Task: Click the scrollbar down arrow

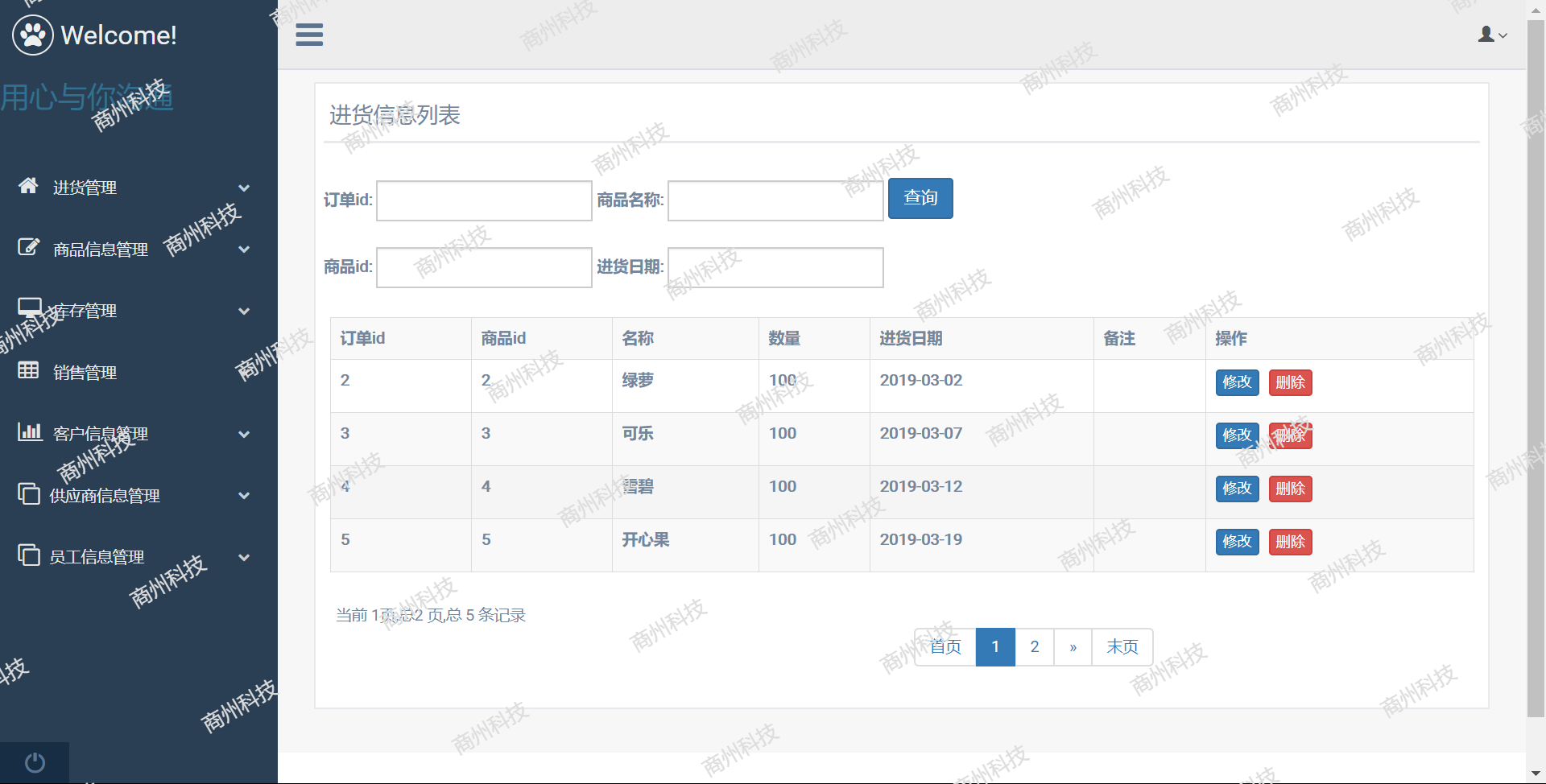Action: pos(1536,774)
